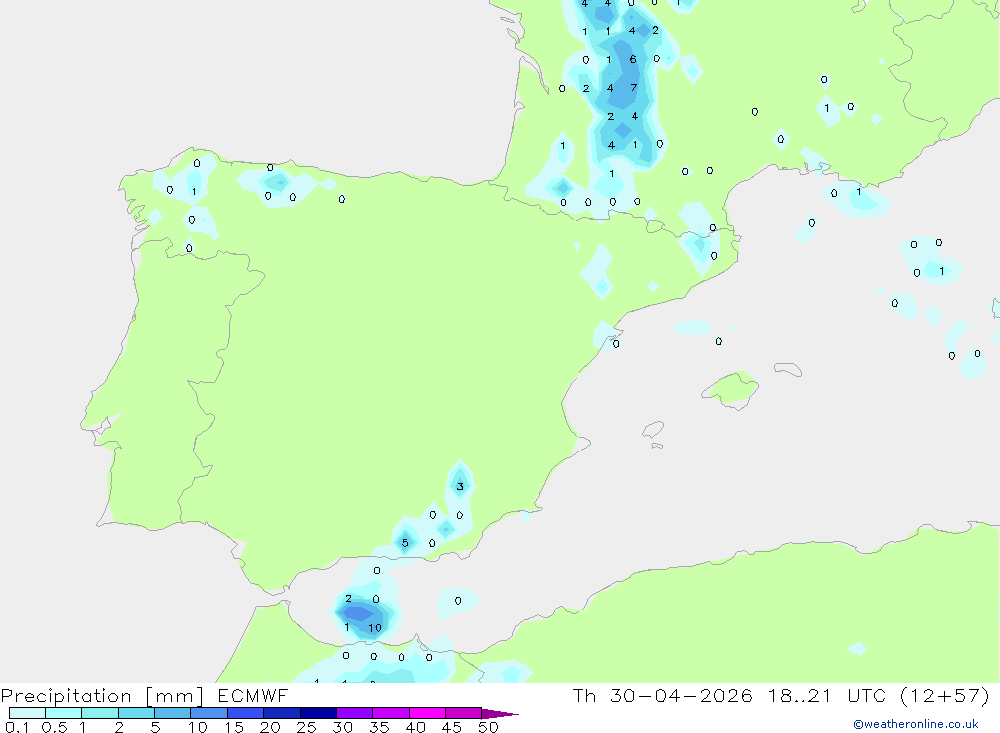Click the '3' precipitation value in southeast Spain
This screenshot has width=1000, height=733.
pos(460,487)
